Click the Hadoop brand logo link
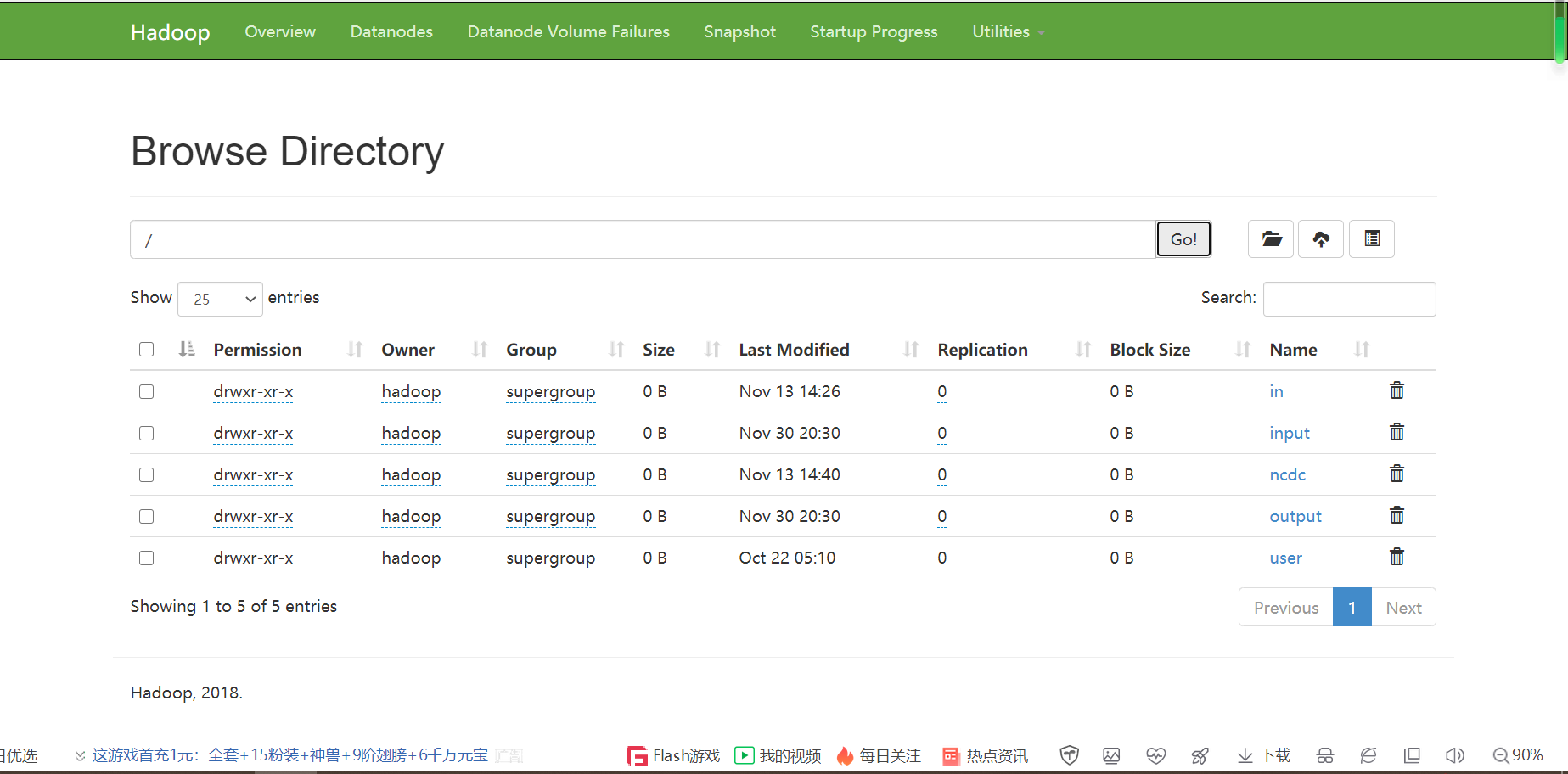The height and width of the screenshot is (774, 1568). 170,32
